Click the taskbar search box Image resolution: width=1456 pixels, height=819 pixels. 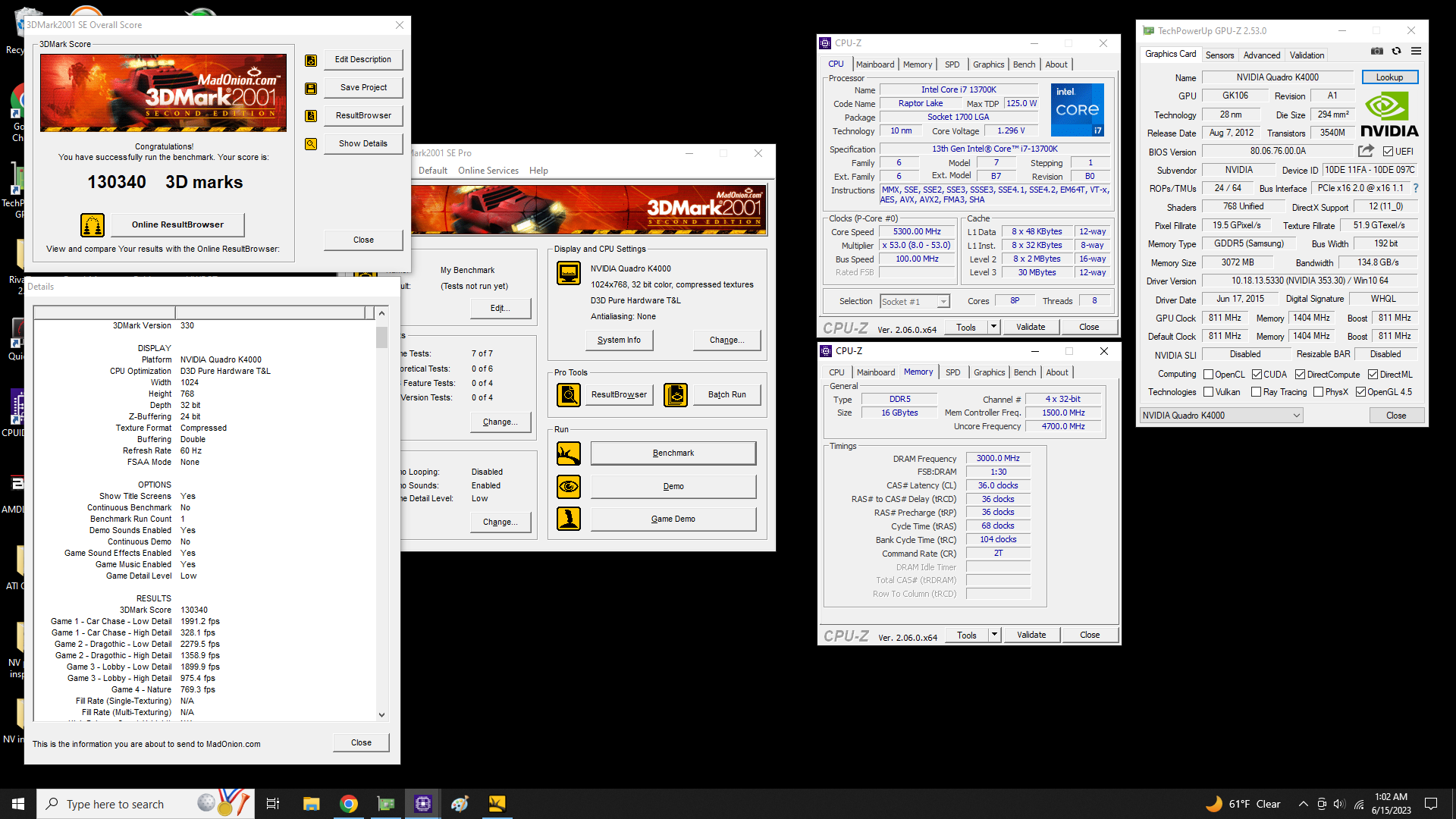point(144,804)
